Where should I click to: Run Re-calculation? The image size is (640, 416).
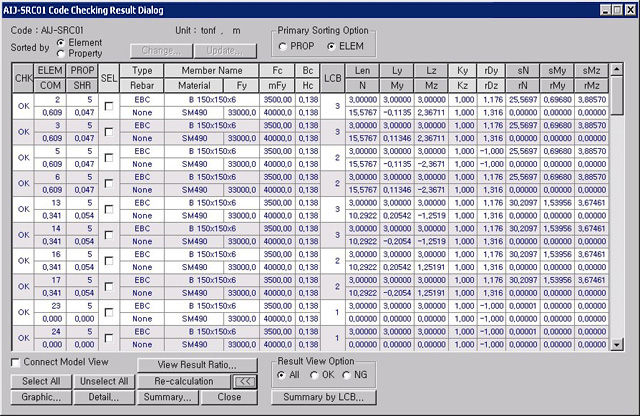(x=183, y=381)
